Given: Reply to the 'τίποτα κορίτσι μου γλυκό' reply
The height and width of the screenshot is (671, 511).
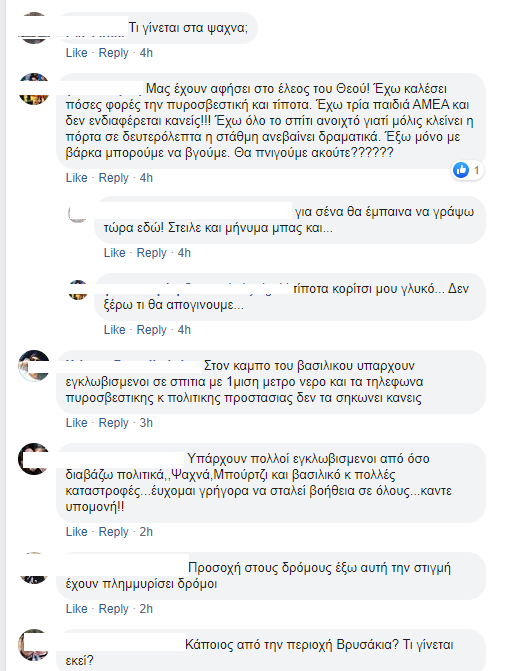Looking at the screenshot, I should click(152, 330).
